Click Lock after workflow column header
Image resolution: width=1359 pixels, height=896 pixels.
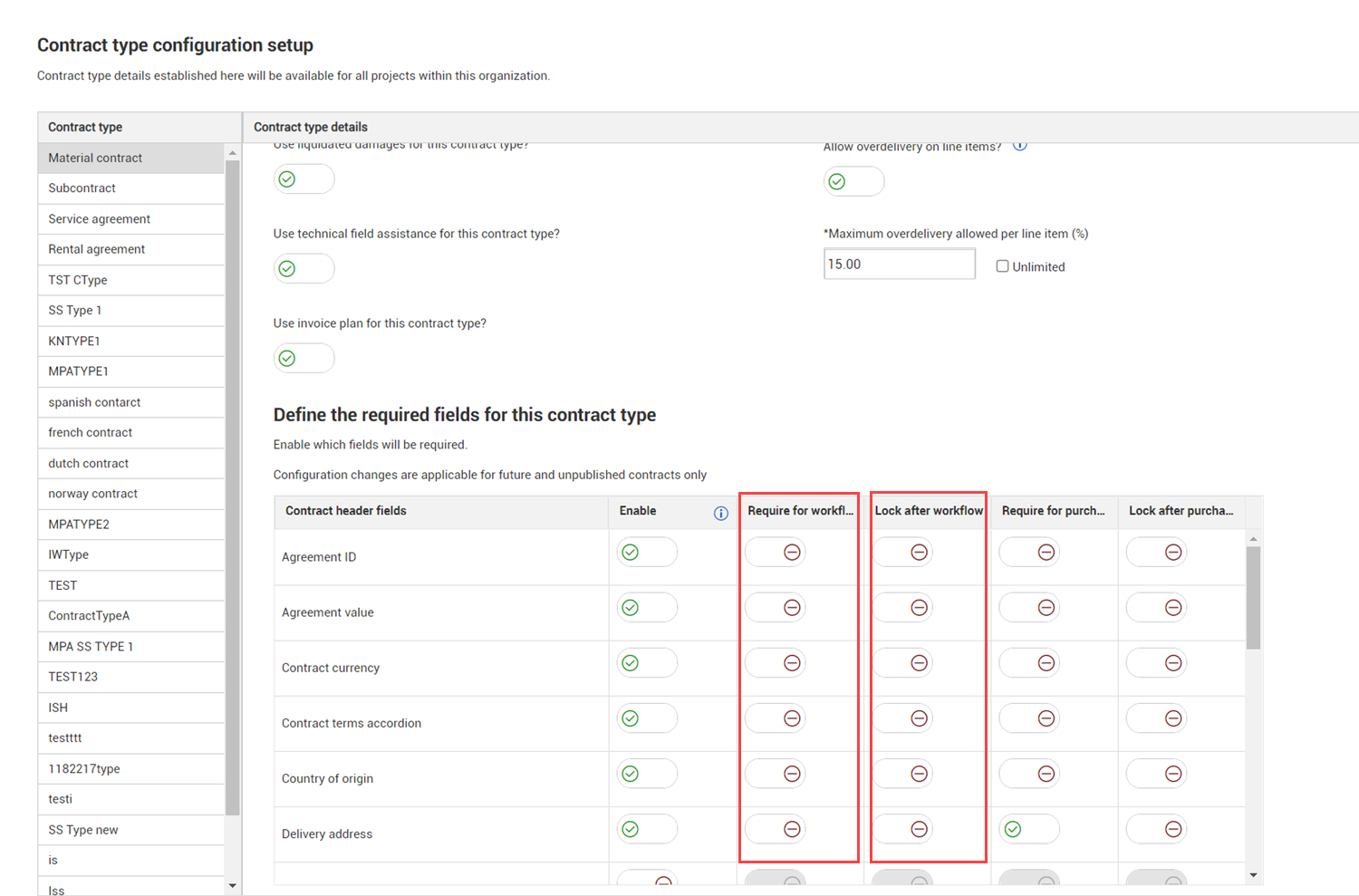(929, 511)
